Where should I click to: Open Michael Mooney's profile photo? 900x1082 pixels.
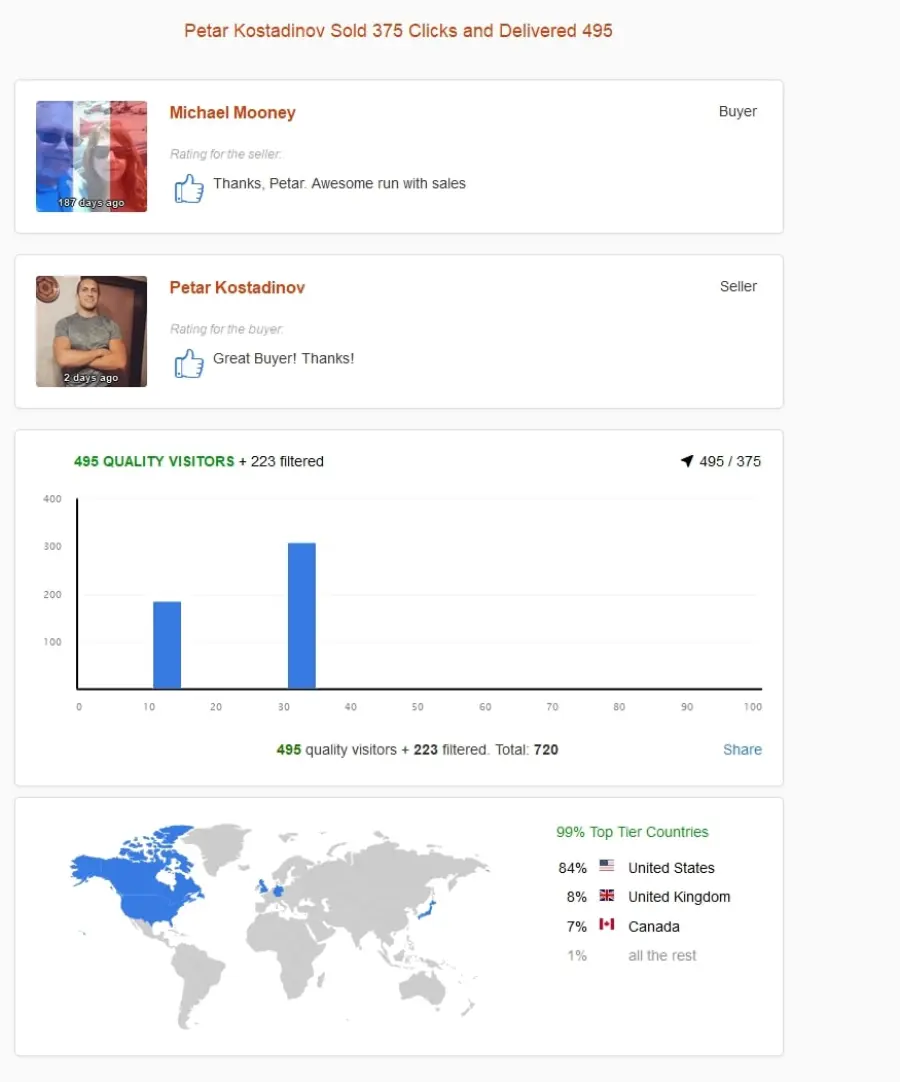(x=91, y=157)
